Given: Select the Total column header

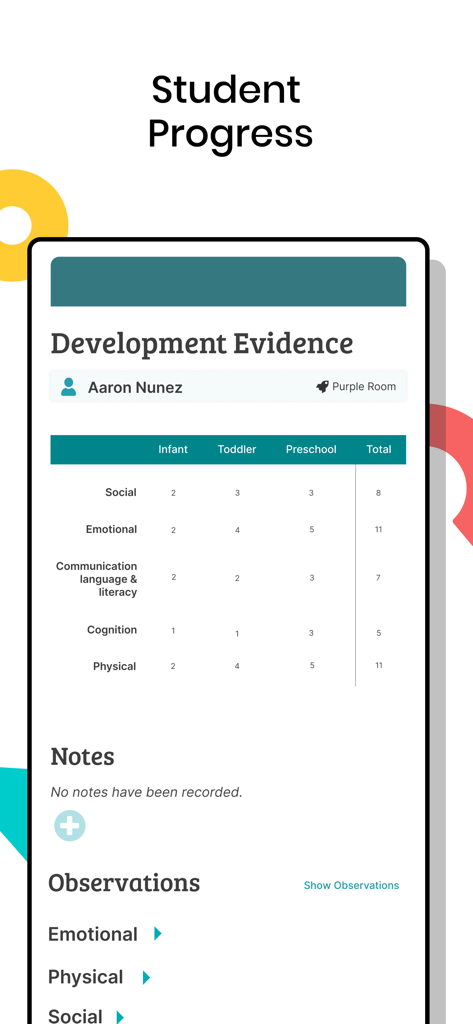Looking at the screenshot, I should pyautogui.click(x=379, y=449).
